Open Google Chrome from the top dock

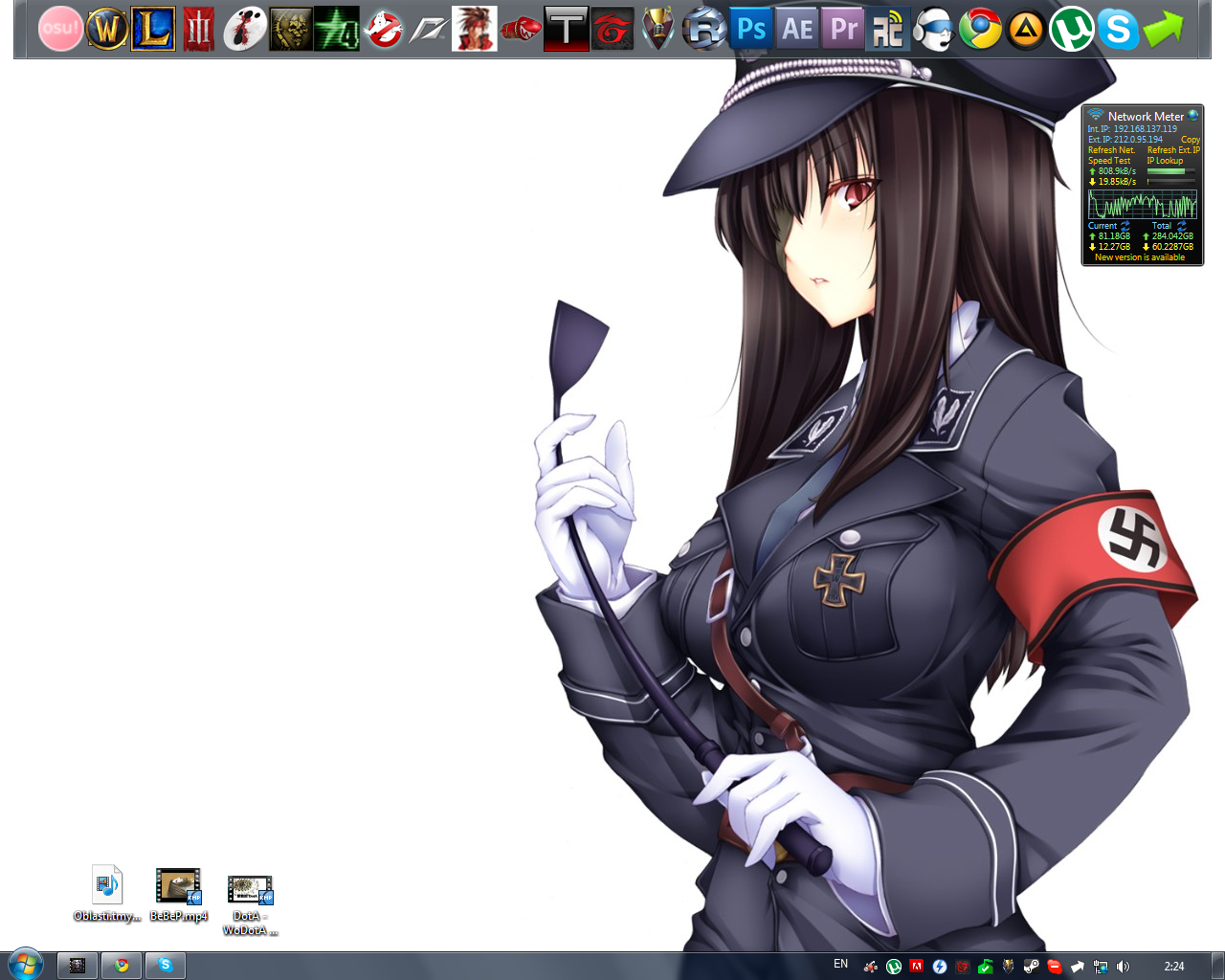[x=980, y=29]
